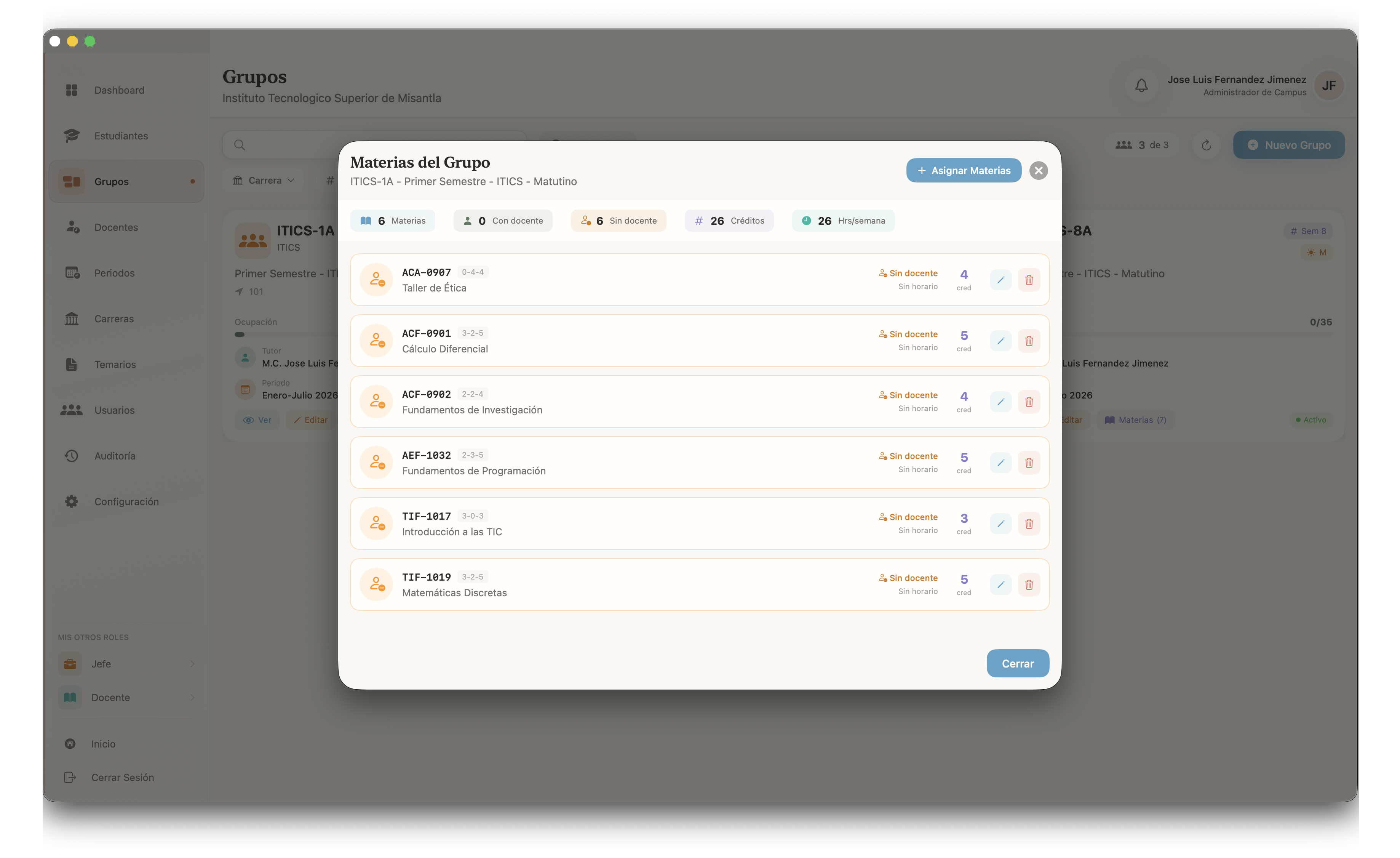
Task: Open Docentes in the sidebar
Action: tap(116, 227)
